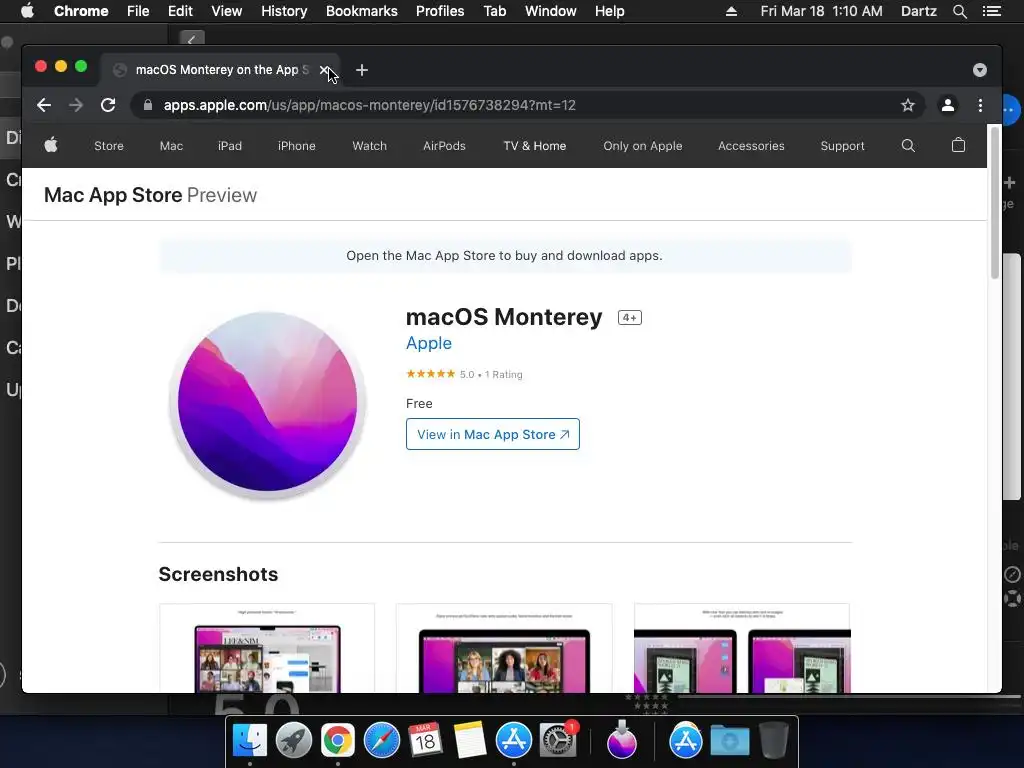Go to Support in Apple navigation
The height and width of the screenshot is (768, 1024).
tap(842, 146)
